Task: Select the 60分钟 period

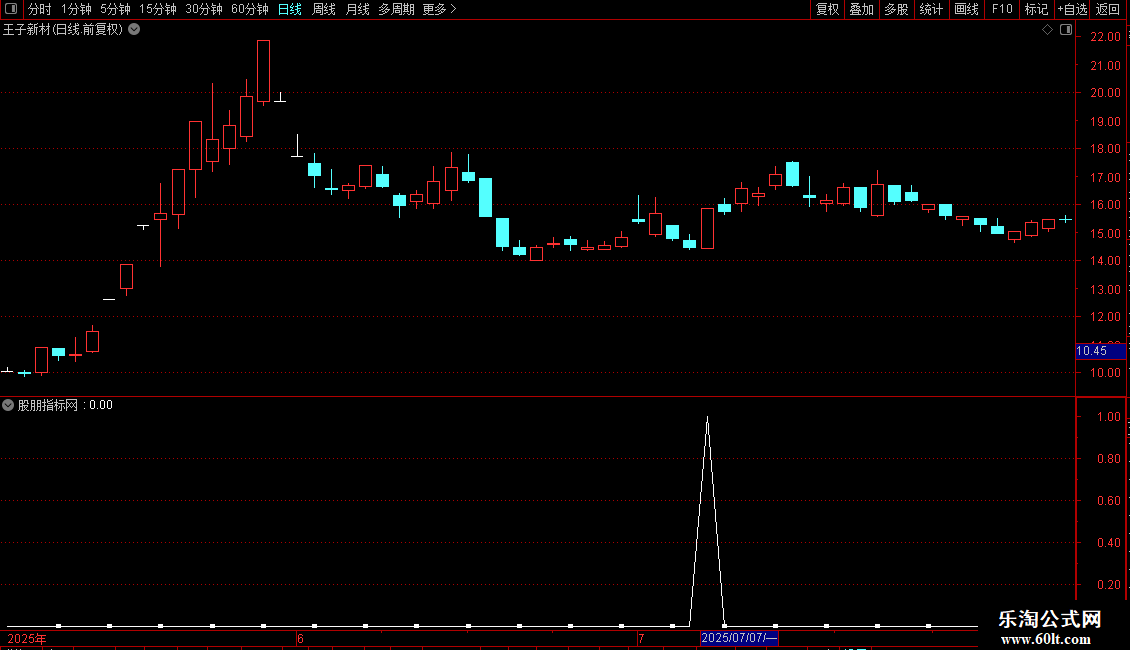Action: tap(250, 9)
